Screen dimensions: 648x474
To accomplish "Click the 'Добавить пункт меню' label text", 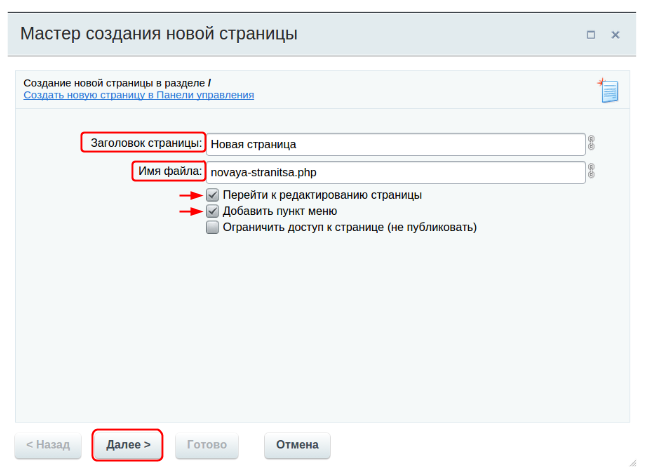I will coord(279,211).
